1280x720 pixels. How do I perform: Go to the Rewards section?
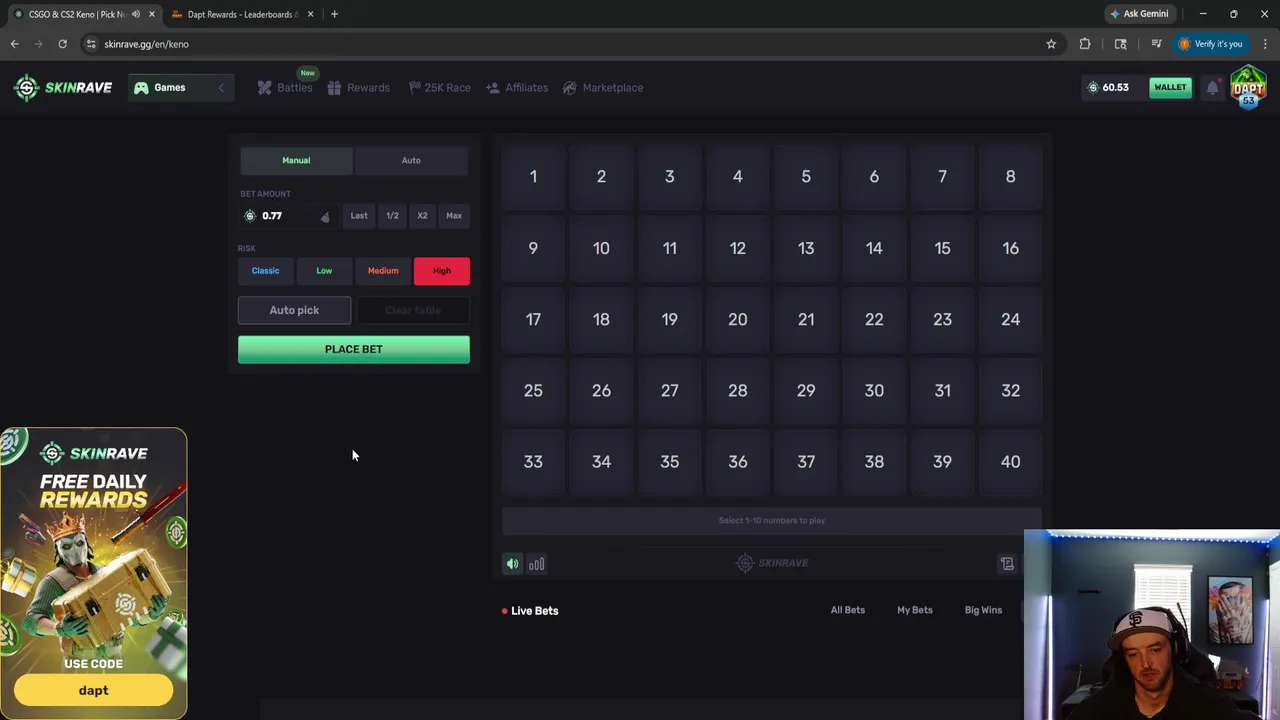coord(358,88)
